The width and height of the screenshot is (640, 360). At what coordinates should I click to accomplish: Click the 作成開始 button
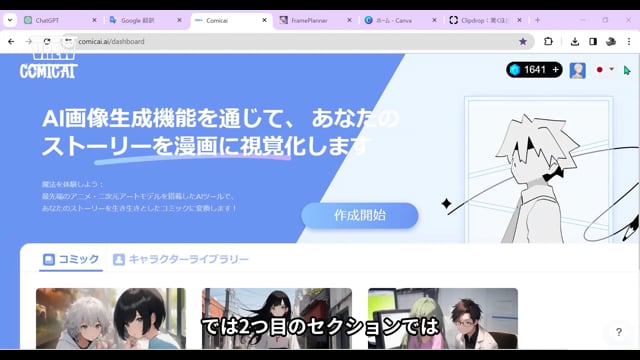[360, 215]
